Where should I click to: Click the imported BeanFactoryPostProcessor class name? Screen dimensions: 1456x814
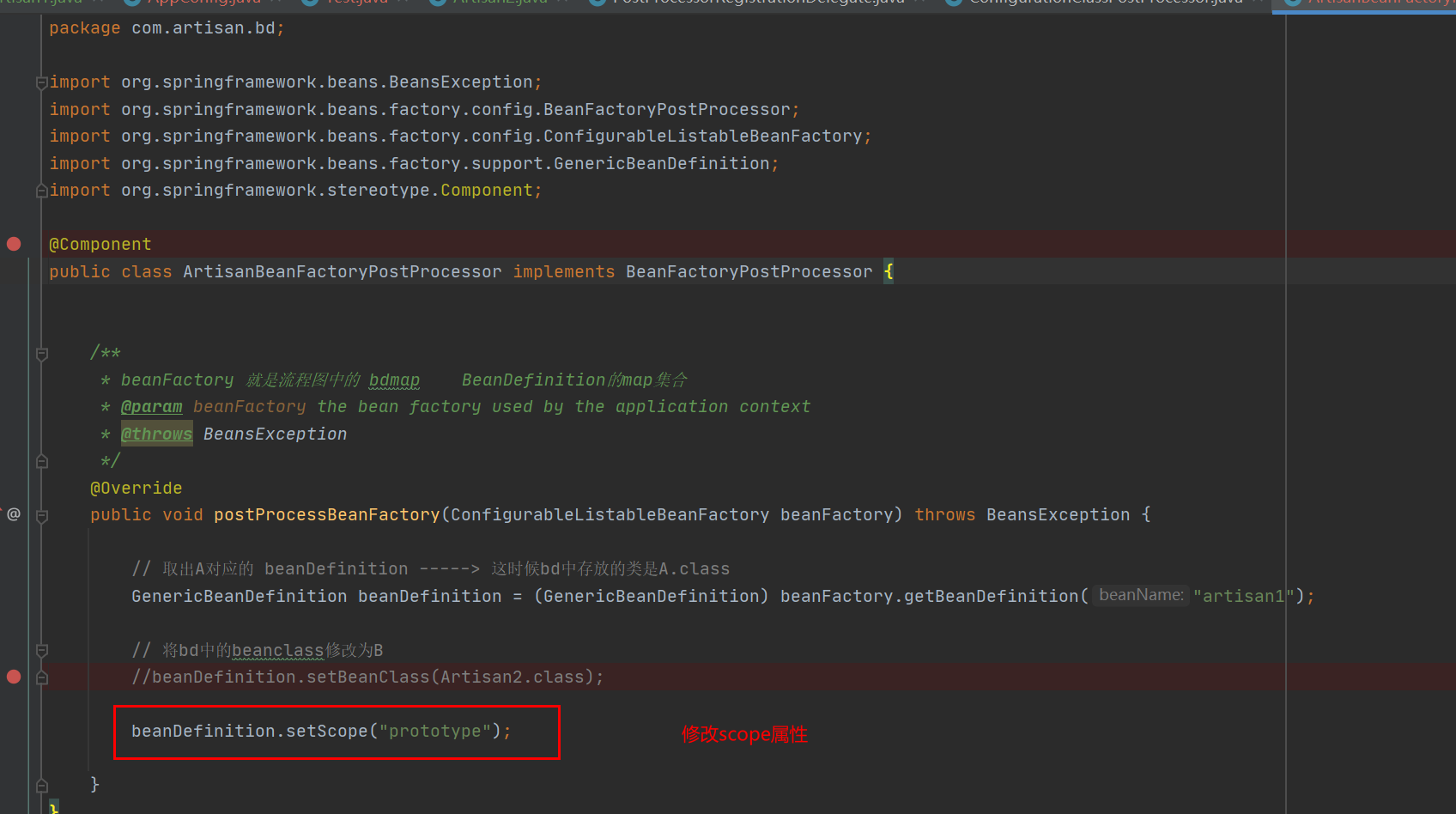(x=666, y=110)
